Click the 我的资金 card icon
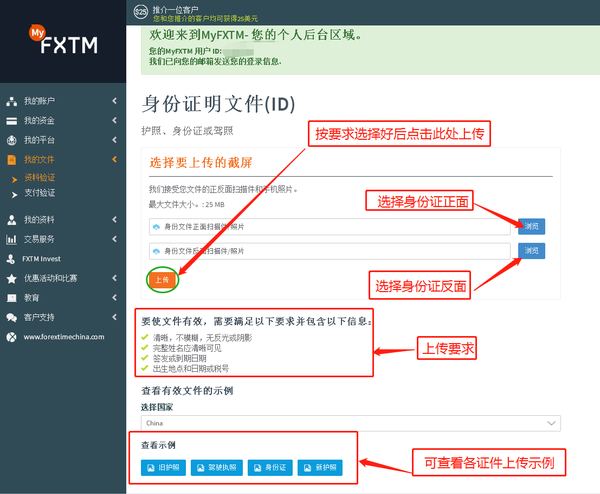This screenshot has width=600, height=494. [12, 121]
